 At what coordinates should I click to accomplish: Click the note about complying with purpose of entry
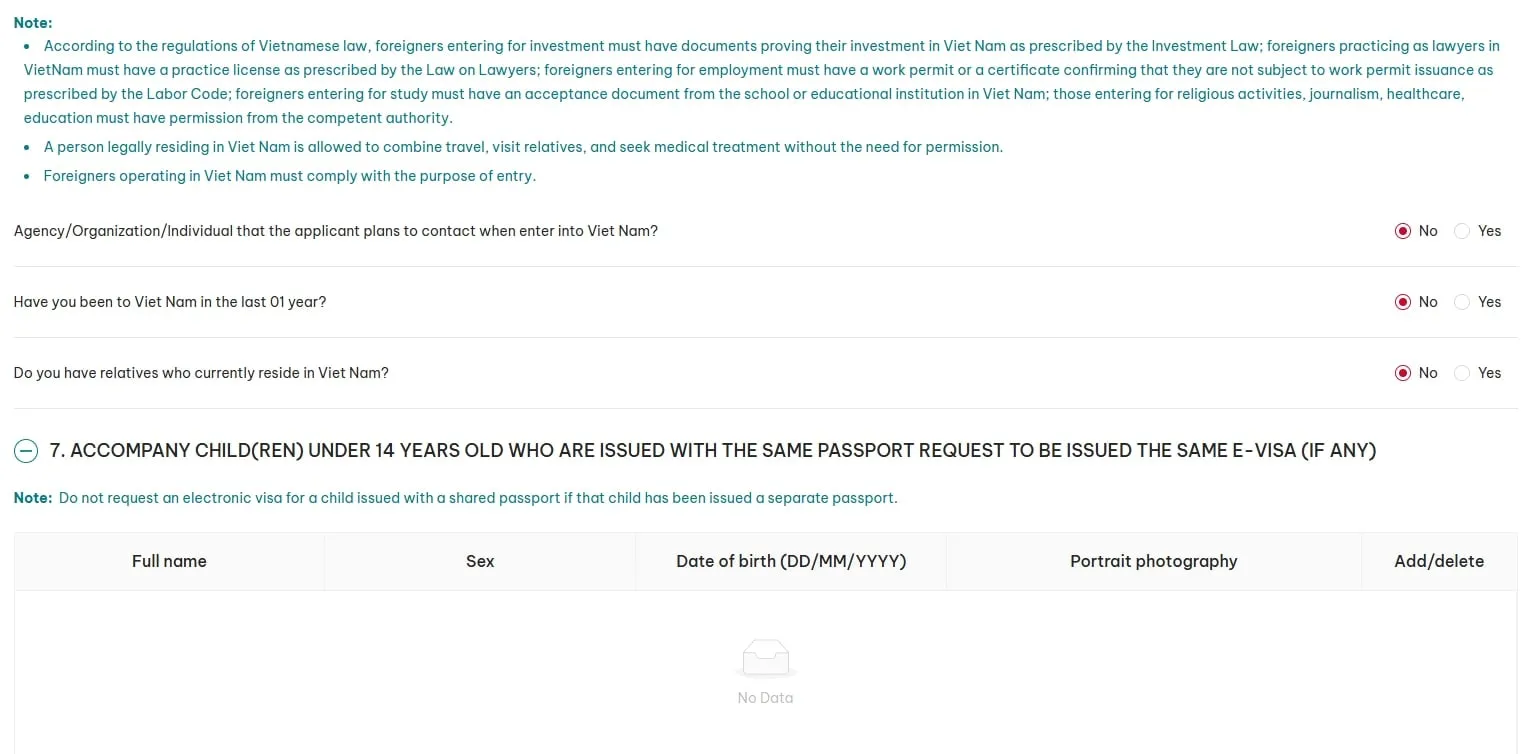click(x=290, y=176)
